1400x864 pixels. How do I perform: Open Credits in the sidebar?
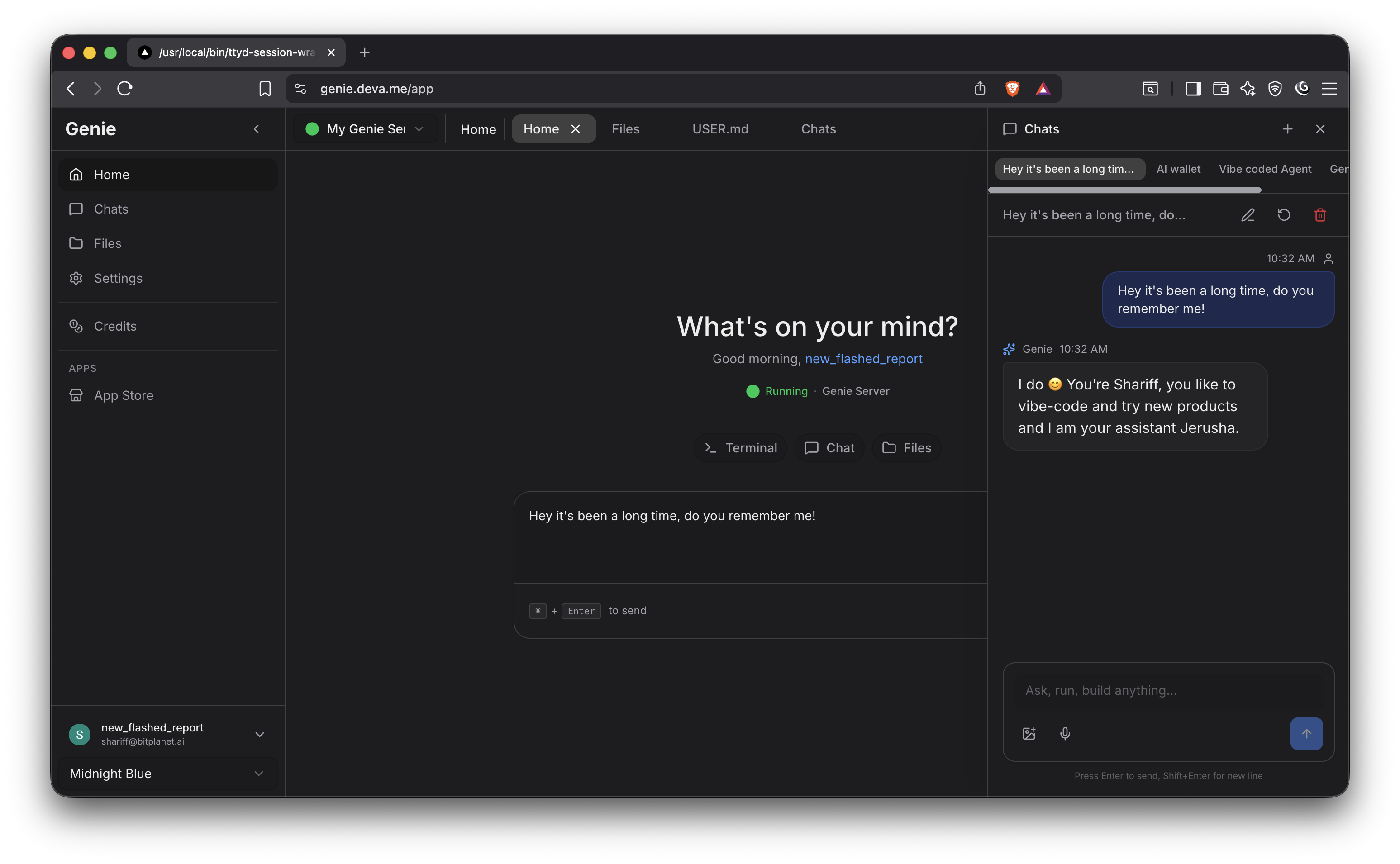click(168, 326)
